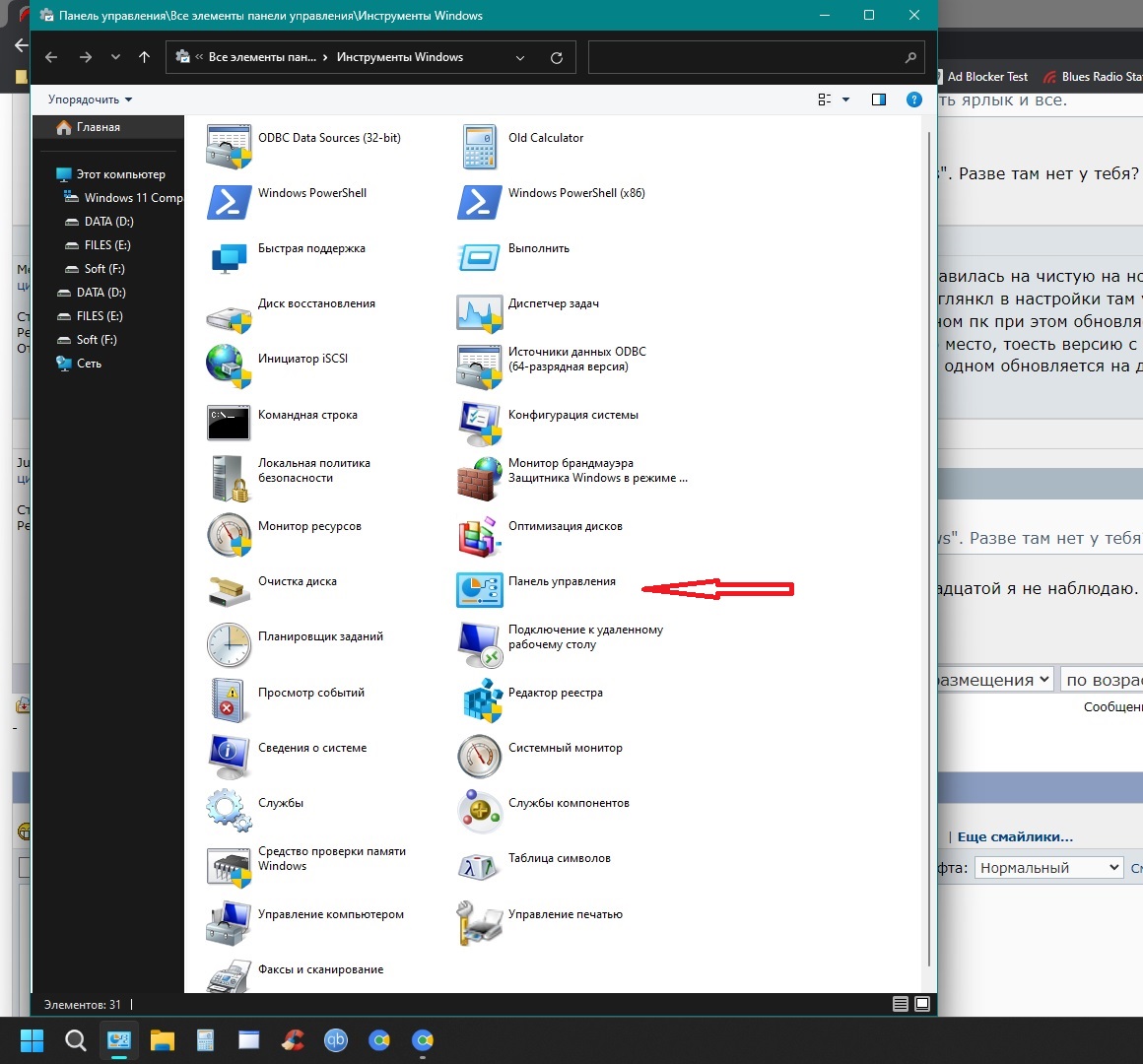Open the Выполнить icon
Viewport: 1143px width, 1064px height.
479,257
